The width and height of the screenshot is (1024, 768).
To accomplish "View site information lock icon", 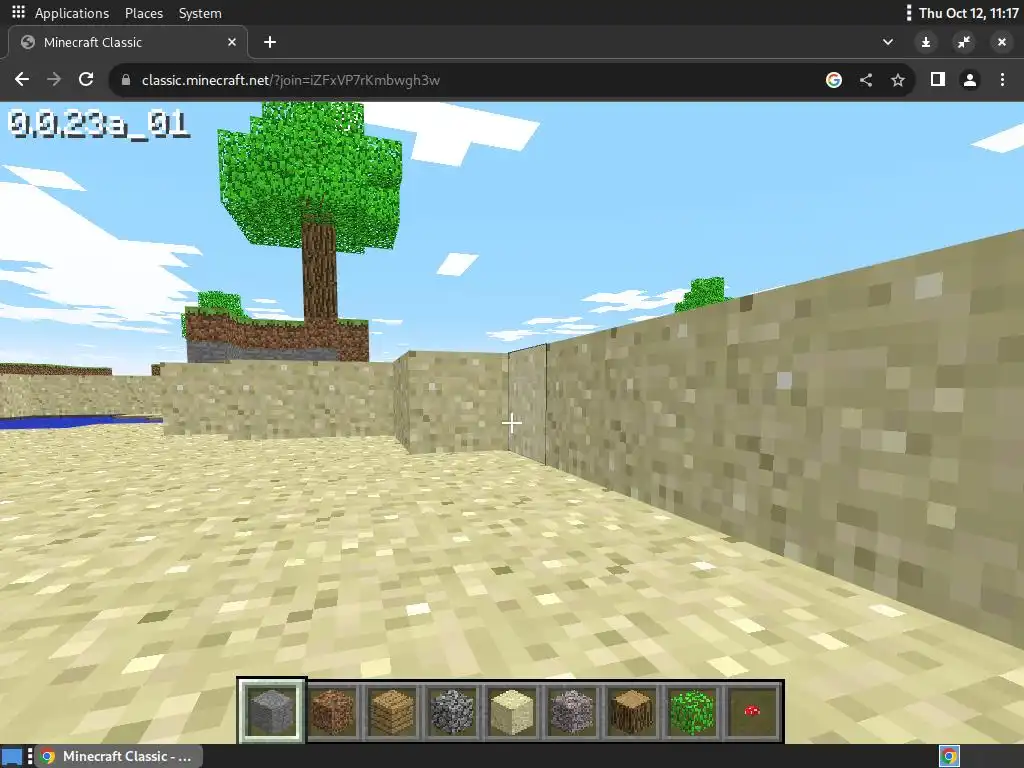I will tap(126, 80).
